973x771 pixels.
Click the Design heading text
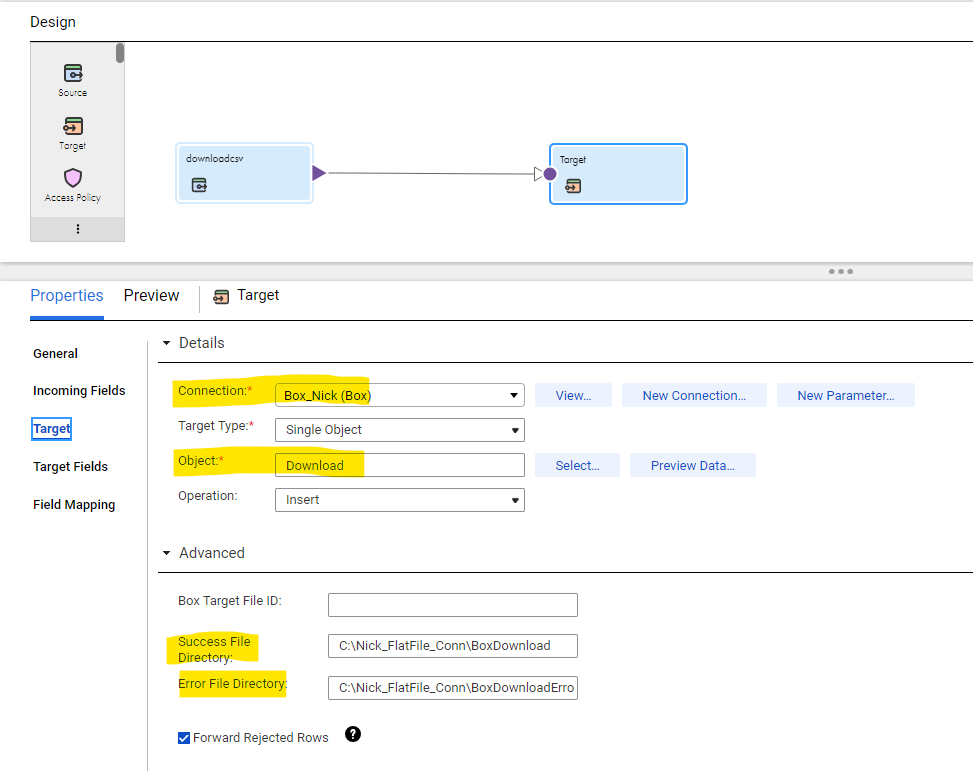(x=53, y=22)
